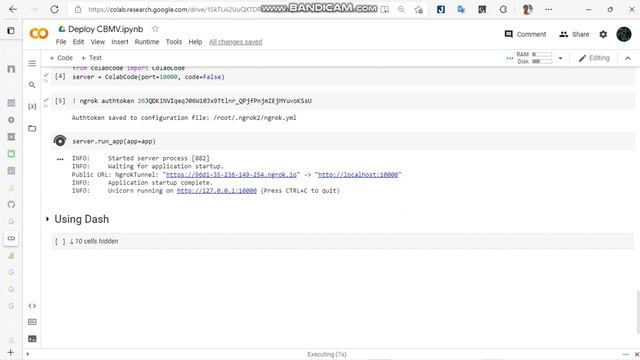
Task: Open the http://localhost:10000 link
Action: tap(358, 174)
